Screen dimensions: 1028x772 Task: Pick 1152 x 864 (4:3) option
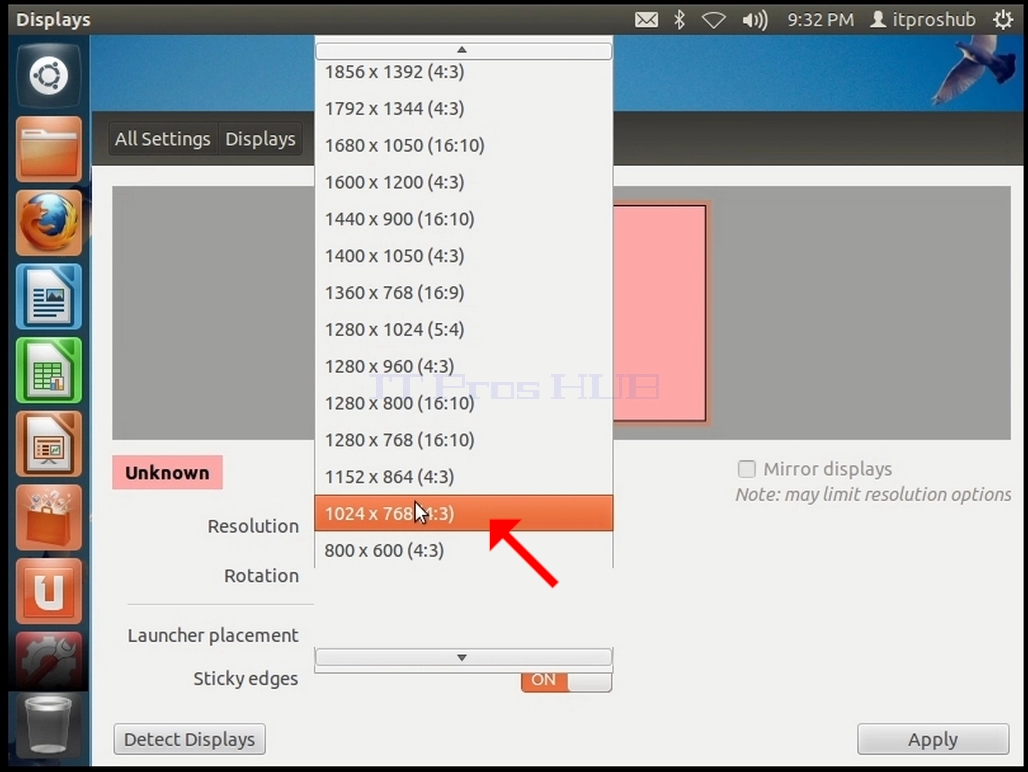coord(464,476)
